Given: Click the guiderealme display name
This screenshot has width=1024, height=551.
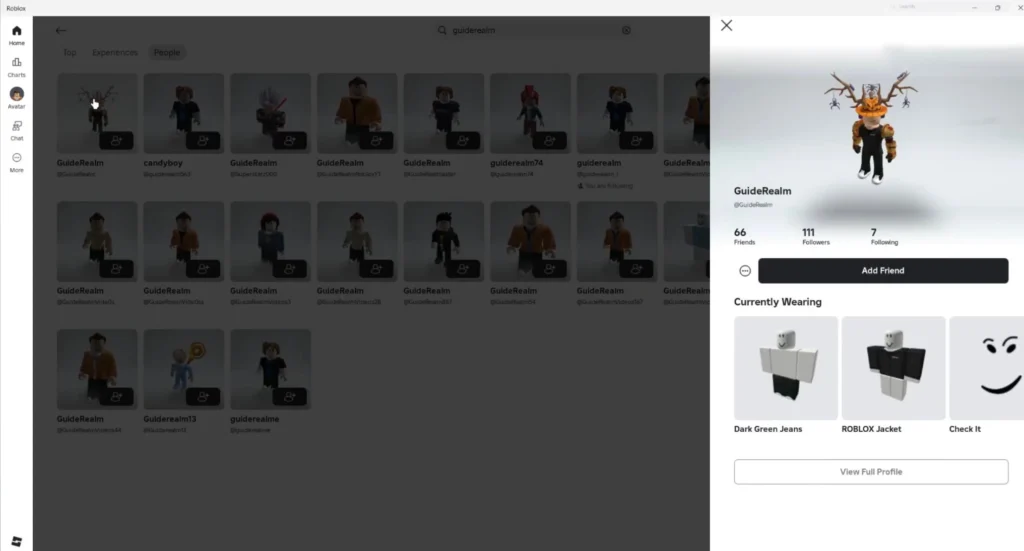Looking at the screenshot, I should (255, 419).
